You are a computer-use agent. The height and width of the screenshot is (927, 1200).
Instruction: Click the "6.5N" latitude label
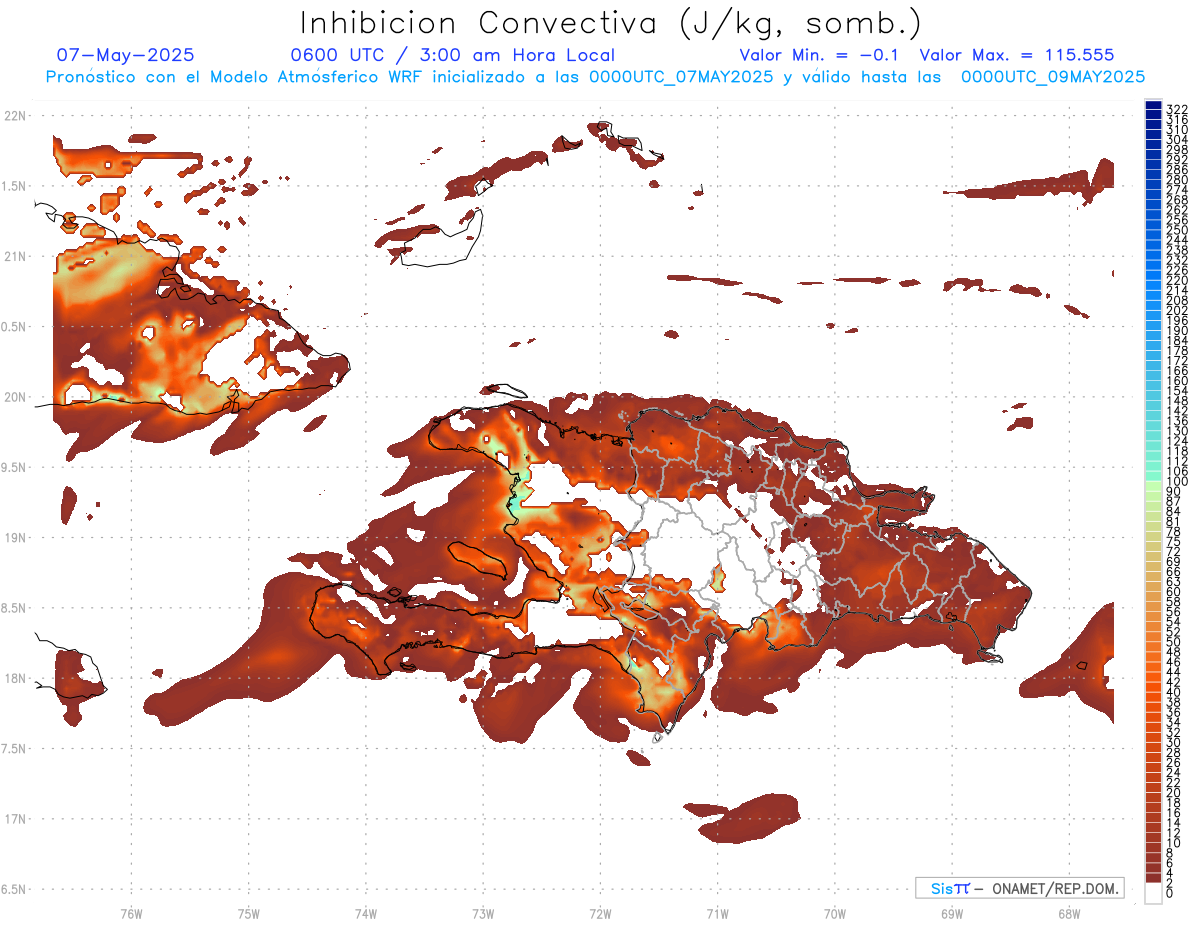tap(14, 889)
